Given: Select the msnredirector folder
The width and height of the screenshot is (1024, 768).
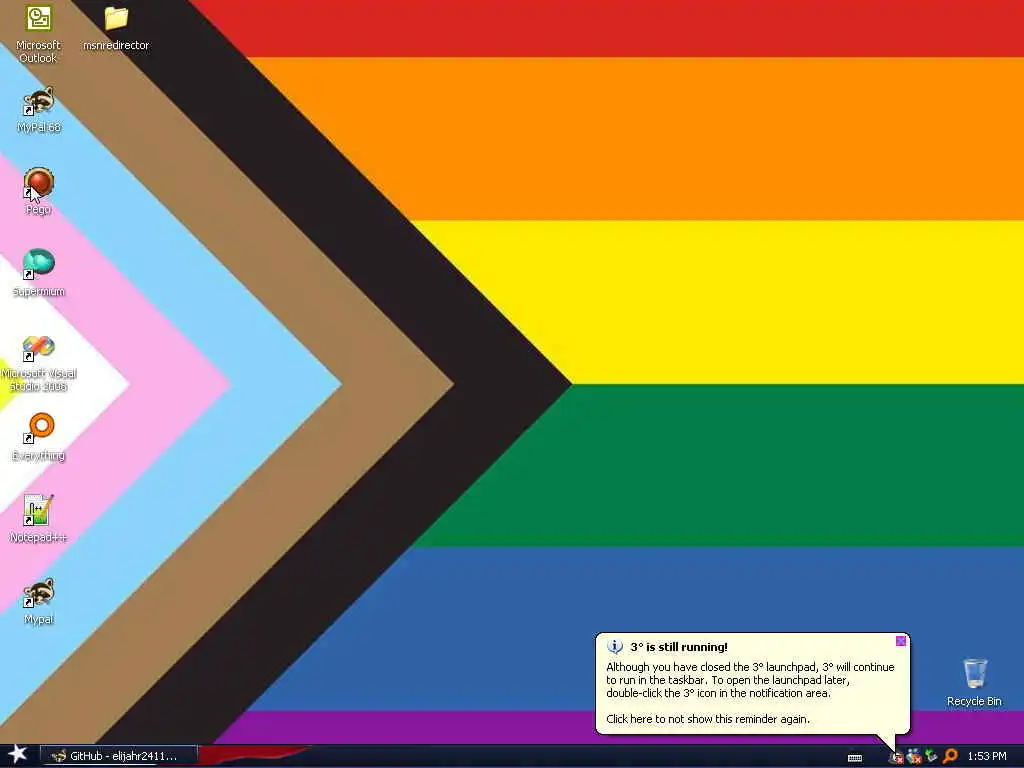Looking at the screenshot, I should pyautogui.click(x=116, y=27).
